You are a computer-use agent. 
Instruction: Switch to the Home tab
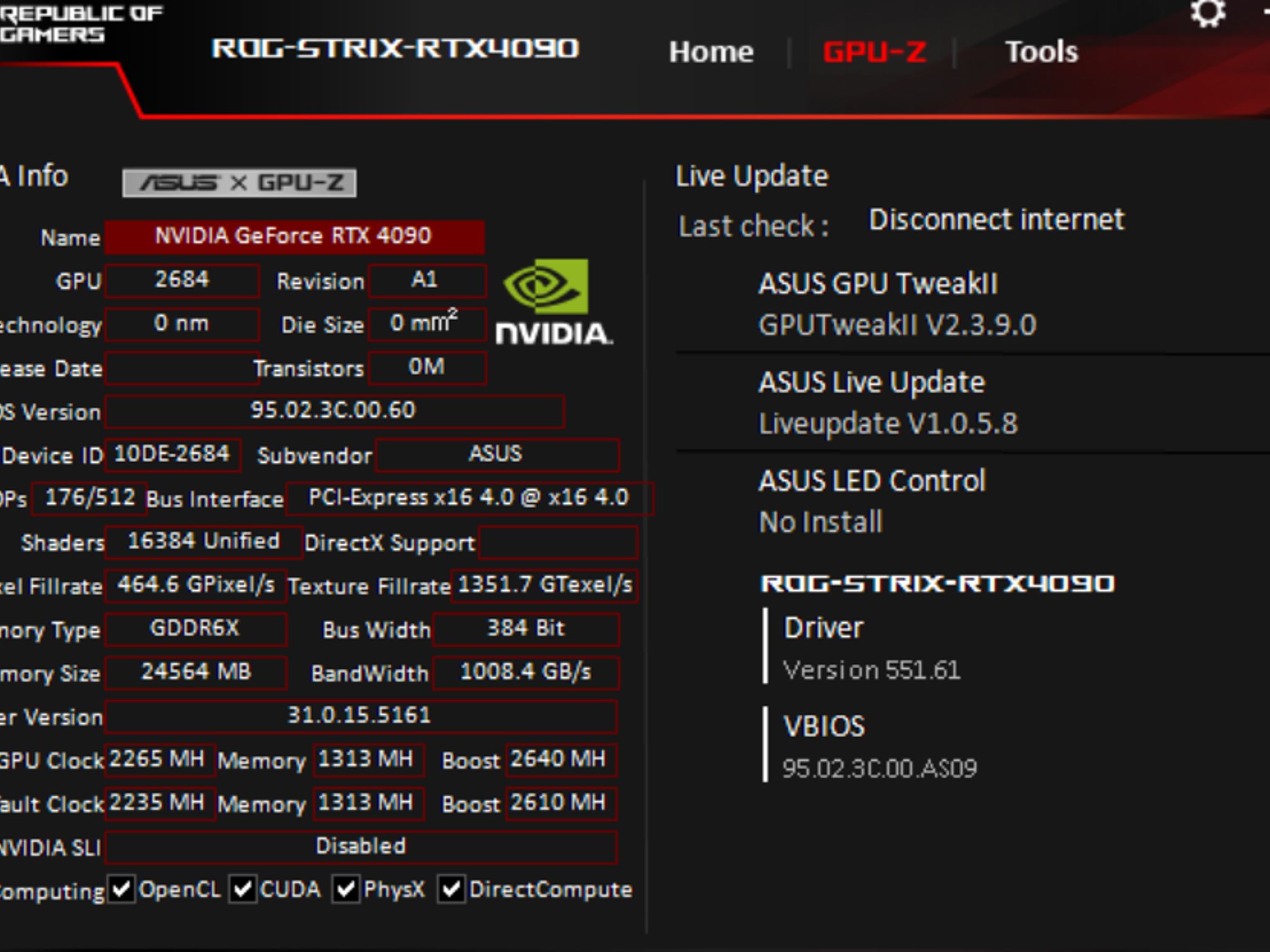tap(711, 52)
